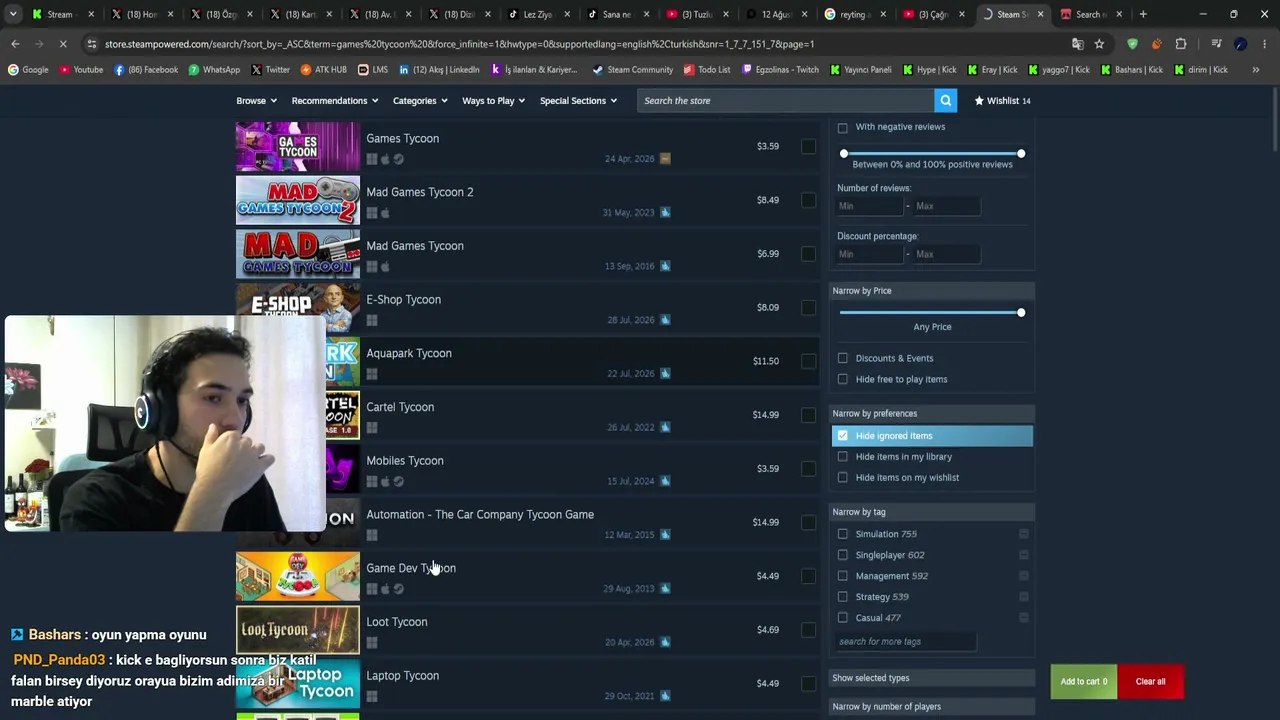The image size is (1280, 720).
Task: Open the Google bookmark
Action: point(28,70)
